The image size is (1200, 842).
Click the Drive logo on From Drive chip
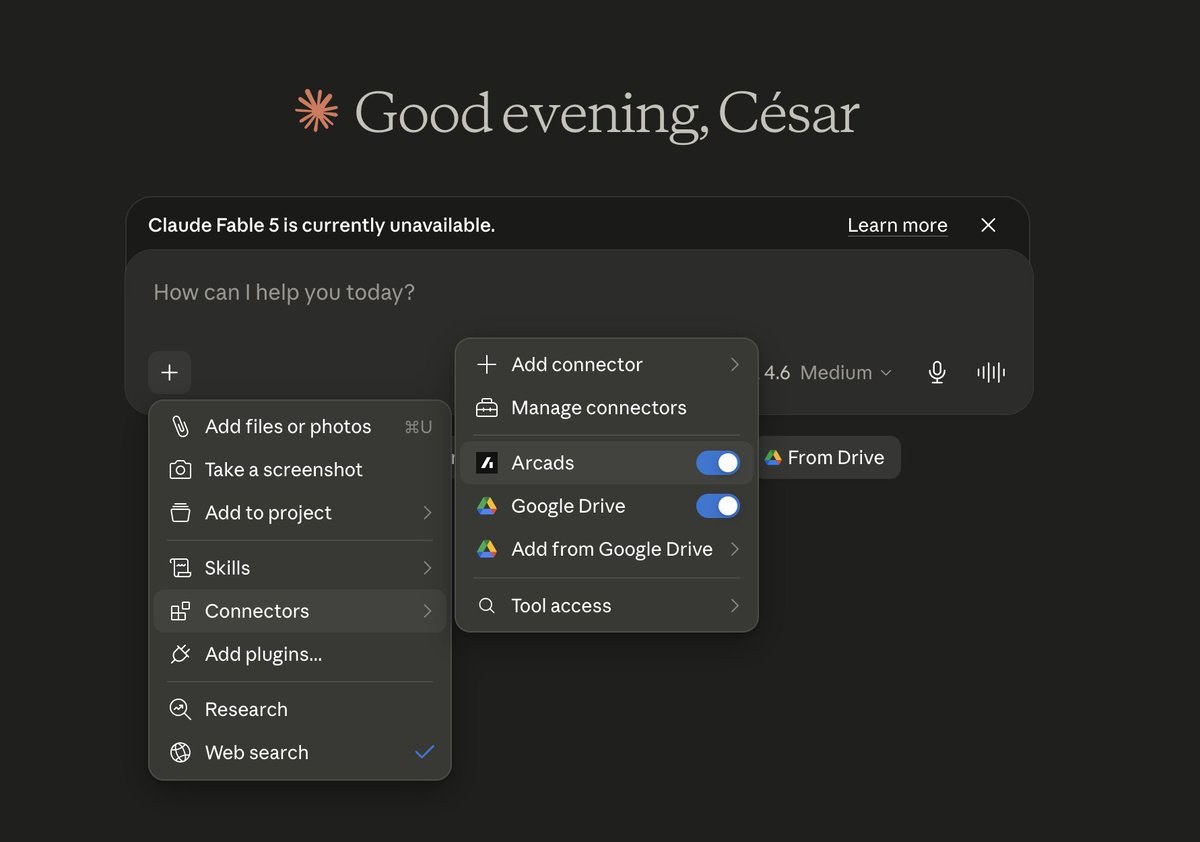click(773, 457)
